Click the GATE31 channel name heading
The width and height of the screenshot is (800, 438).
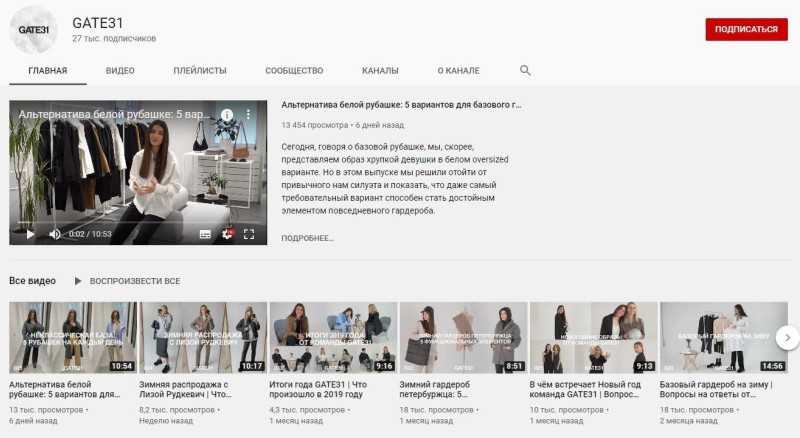point(98,23)
